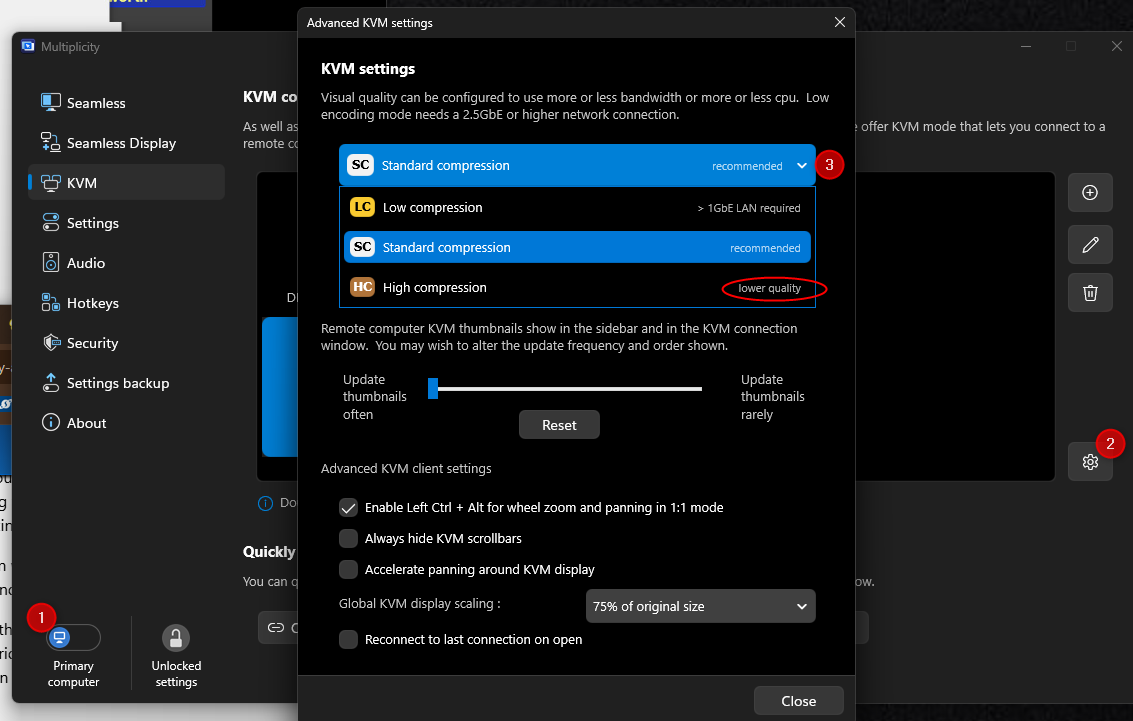Open the 75% of original size dropdown
This screenshot has height=721, width=1133.
click(x=700, y=606)
